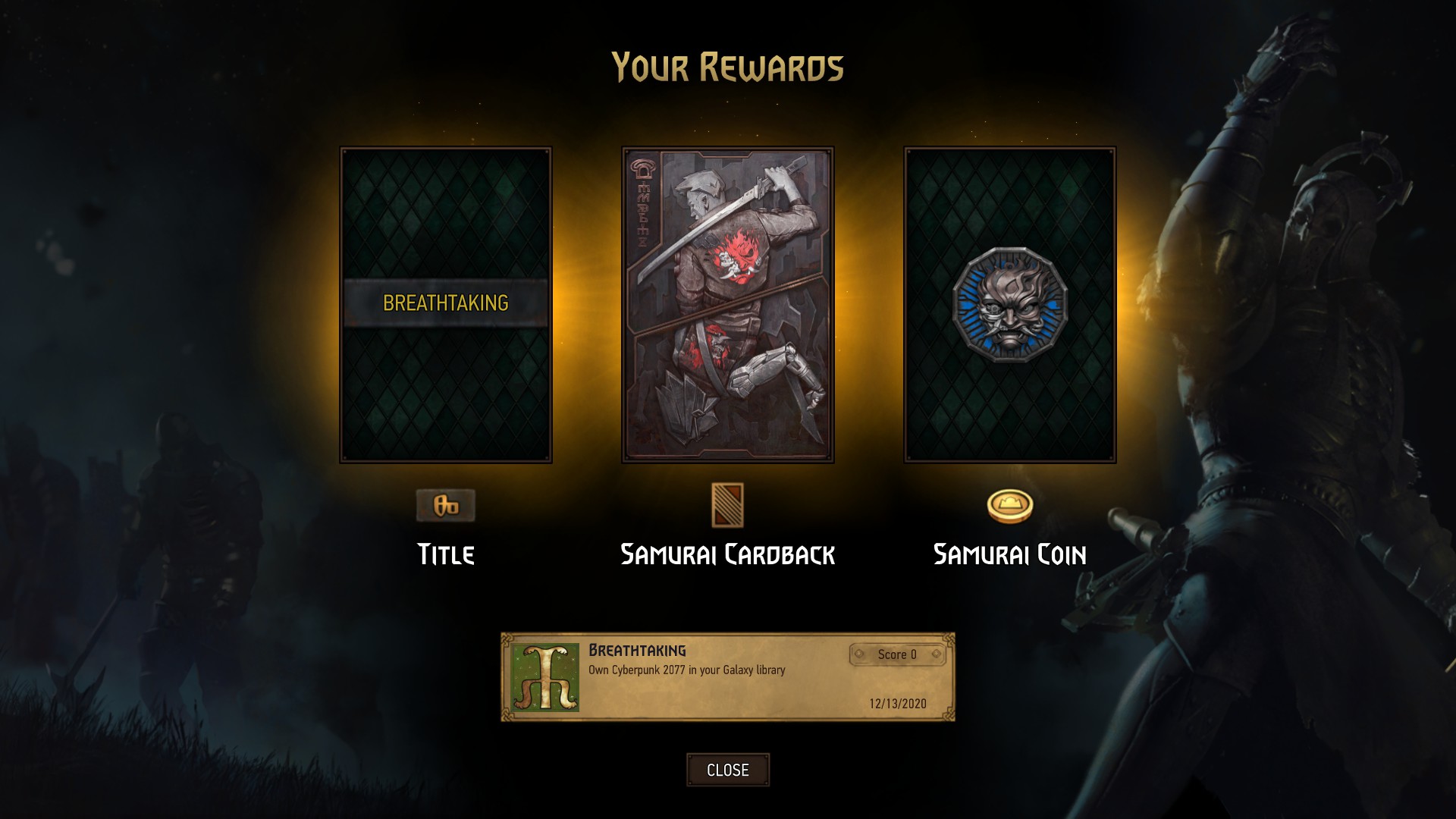This screenshot has height=819, width=1456.
Task: Click the Samurai Coin label text
Action: click(x=1010, y=554)
